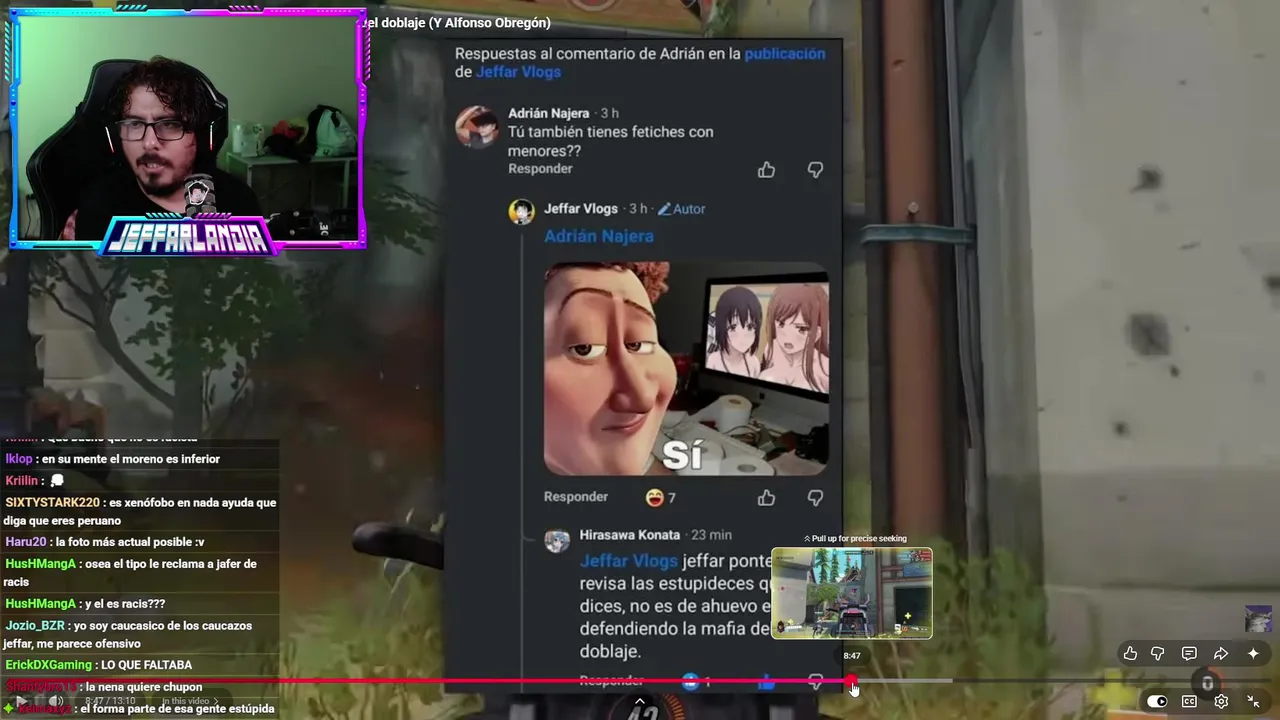Share the video using the arrow icon

1221,653
